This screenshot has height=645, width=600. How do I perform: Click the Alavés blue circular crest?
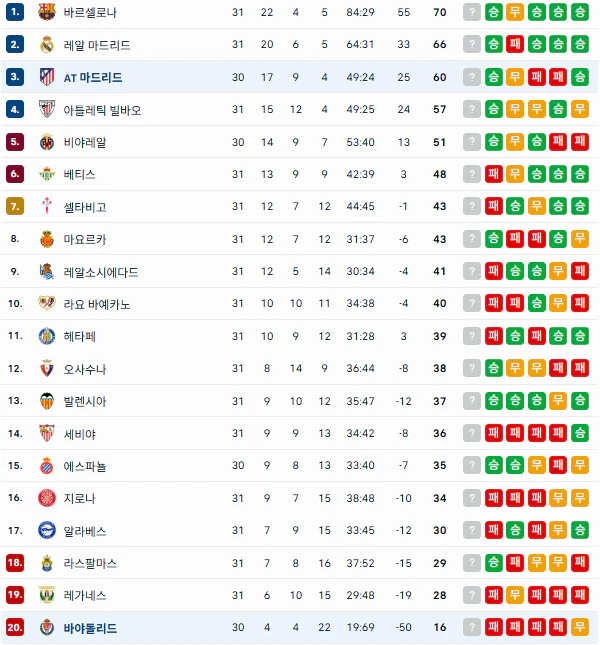tap(46, 530)
